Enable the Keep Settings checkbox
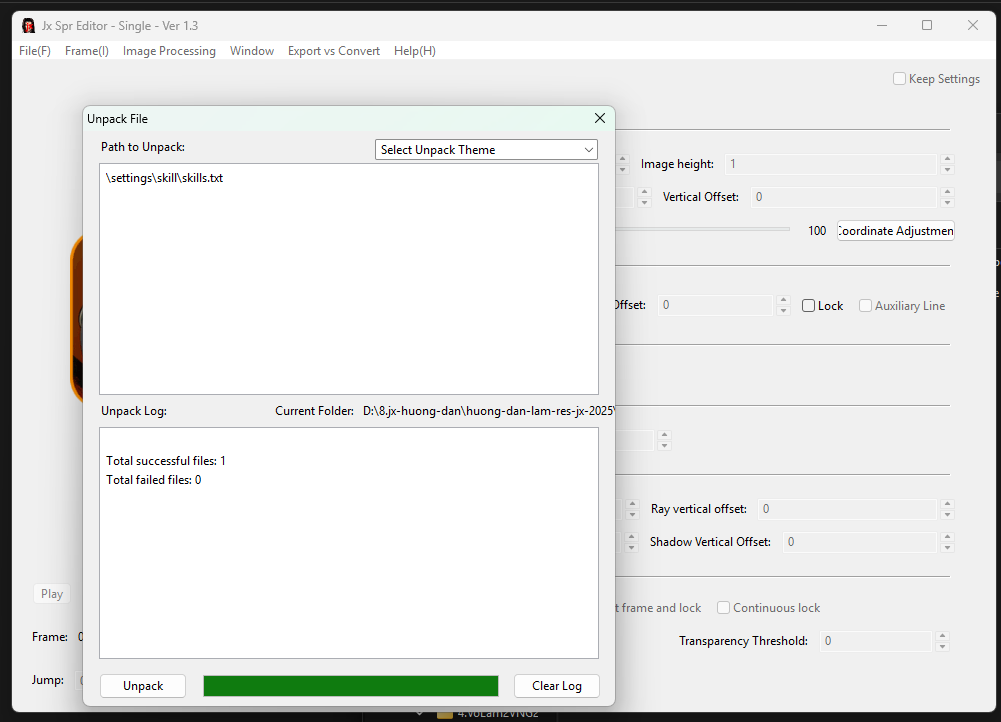 point(900,79)
